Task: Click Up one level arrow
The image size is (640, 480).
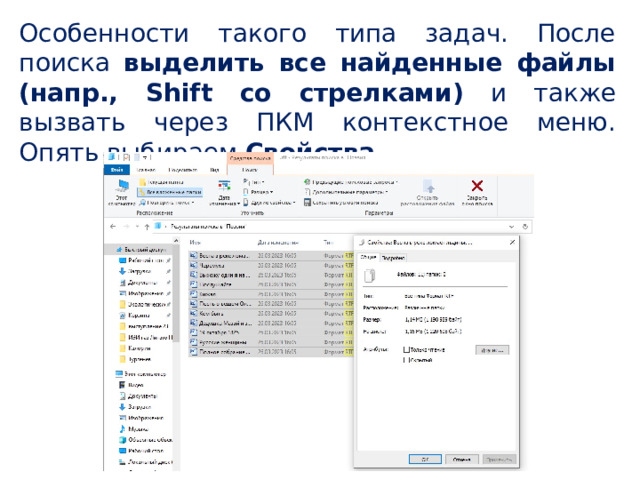Action: 147,227
